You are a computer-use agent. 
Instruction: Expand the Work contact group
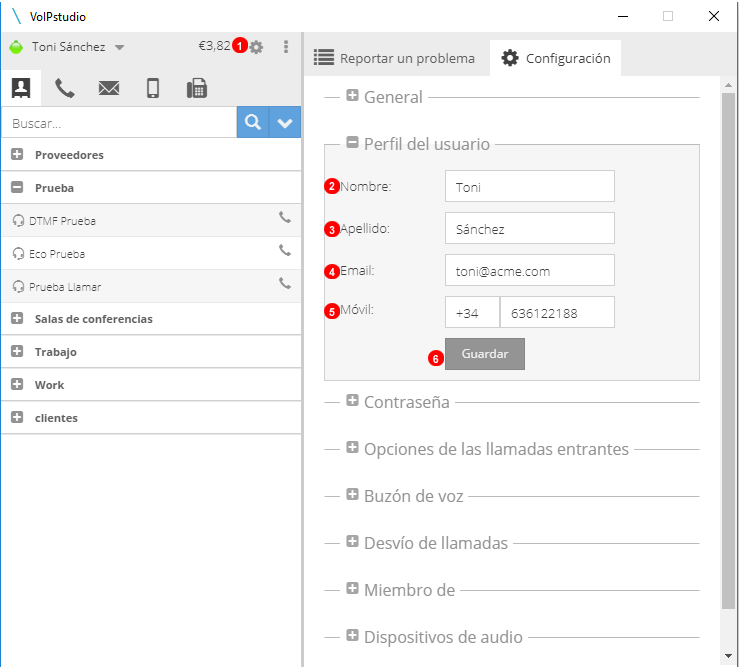point(17,384)
